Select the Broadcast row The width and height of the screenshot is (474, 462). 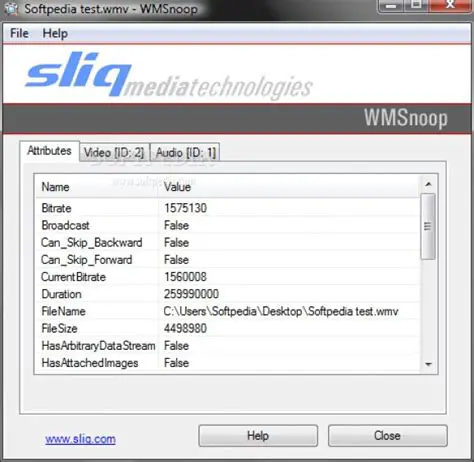(x=228, y=226)
